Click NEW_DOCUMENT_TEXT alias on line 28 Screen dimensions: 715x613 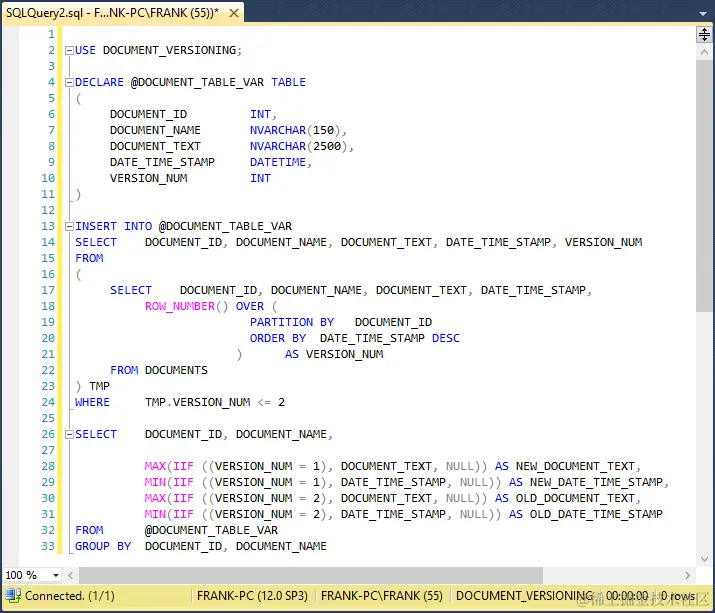click(x=575, y=466)
